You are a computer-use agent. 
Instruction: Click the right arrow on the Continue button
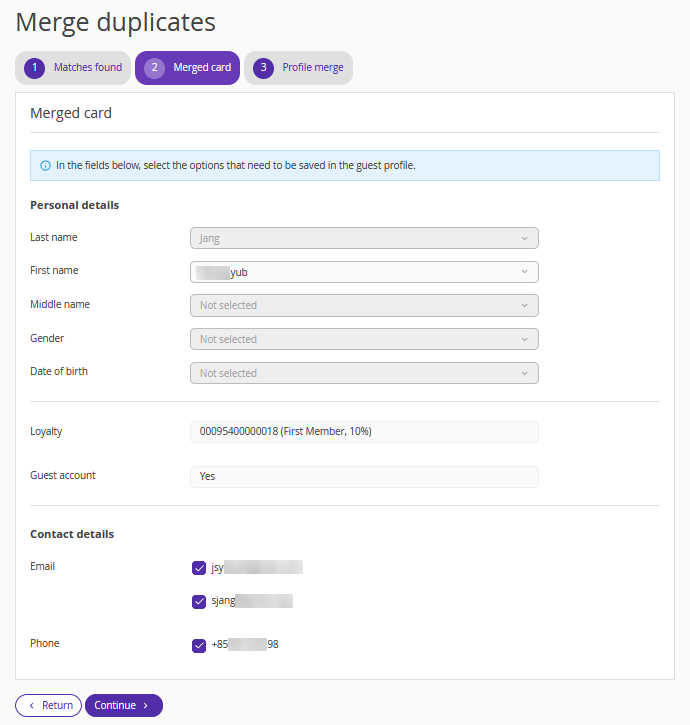pos(146,706)
